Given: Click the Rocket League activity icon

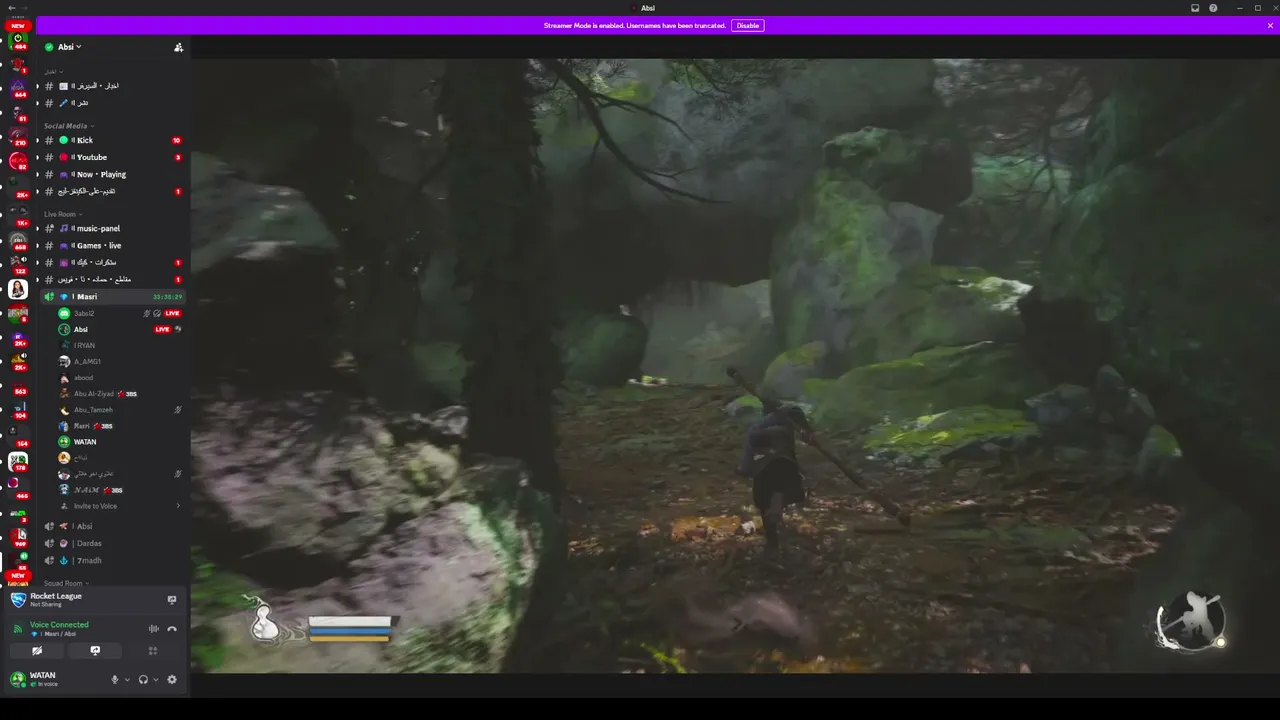Looking at the screenshot, I should click(18, 600).
